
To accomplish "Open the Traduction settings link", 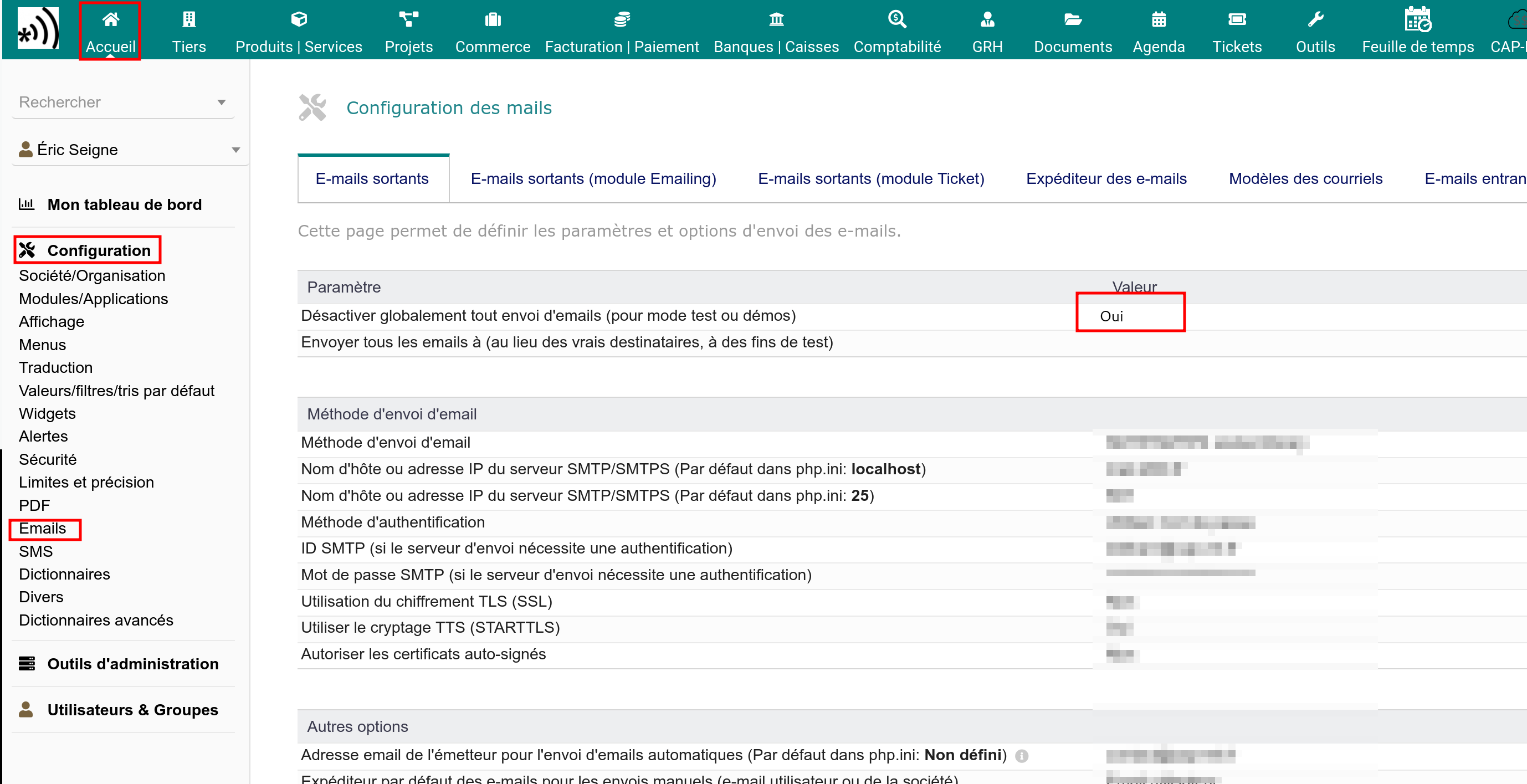I will (56, 367).
